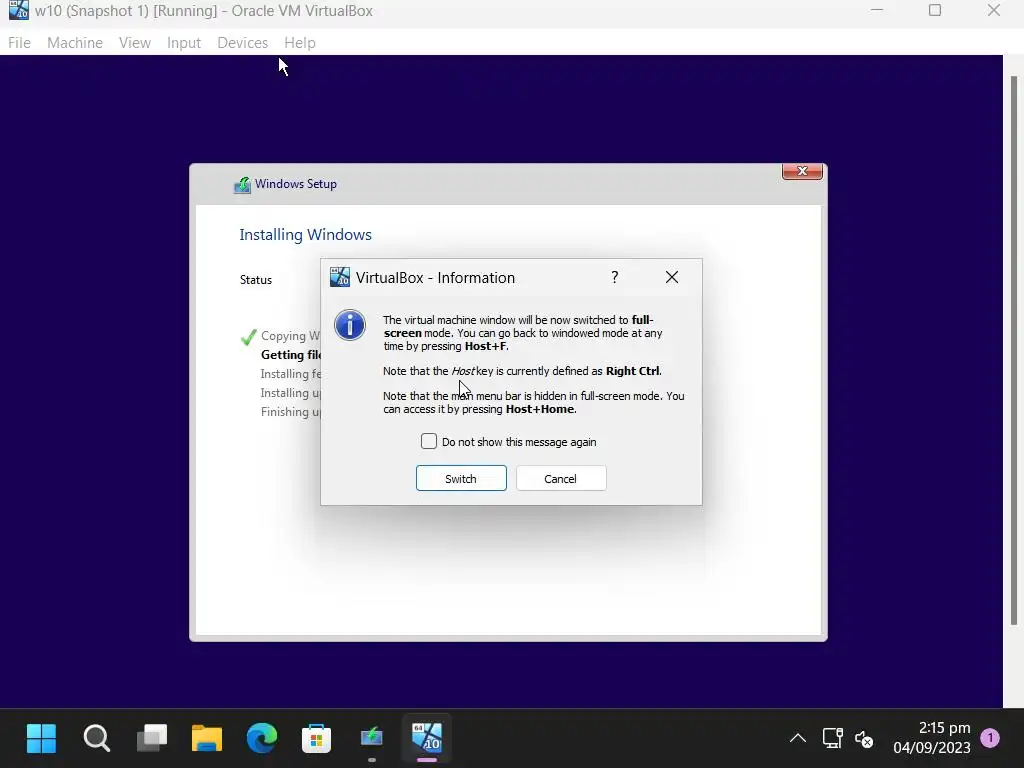This screenshot has height=768, width=1024.
Task: Open VirtualBox Manager taskbar icon
Action: tap(372, 738)
